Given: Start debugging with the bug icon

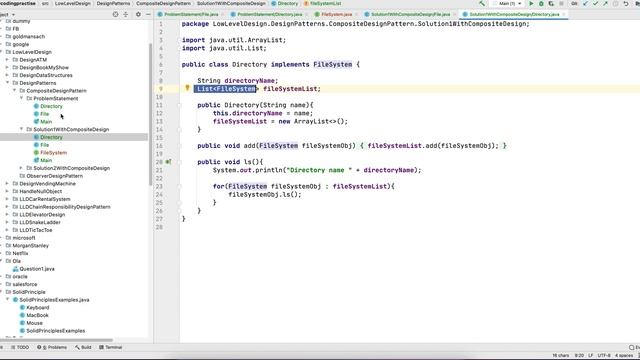Looking at the screenshot, I should pos(541,3).
